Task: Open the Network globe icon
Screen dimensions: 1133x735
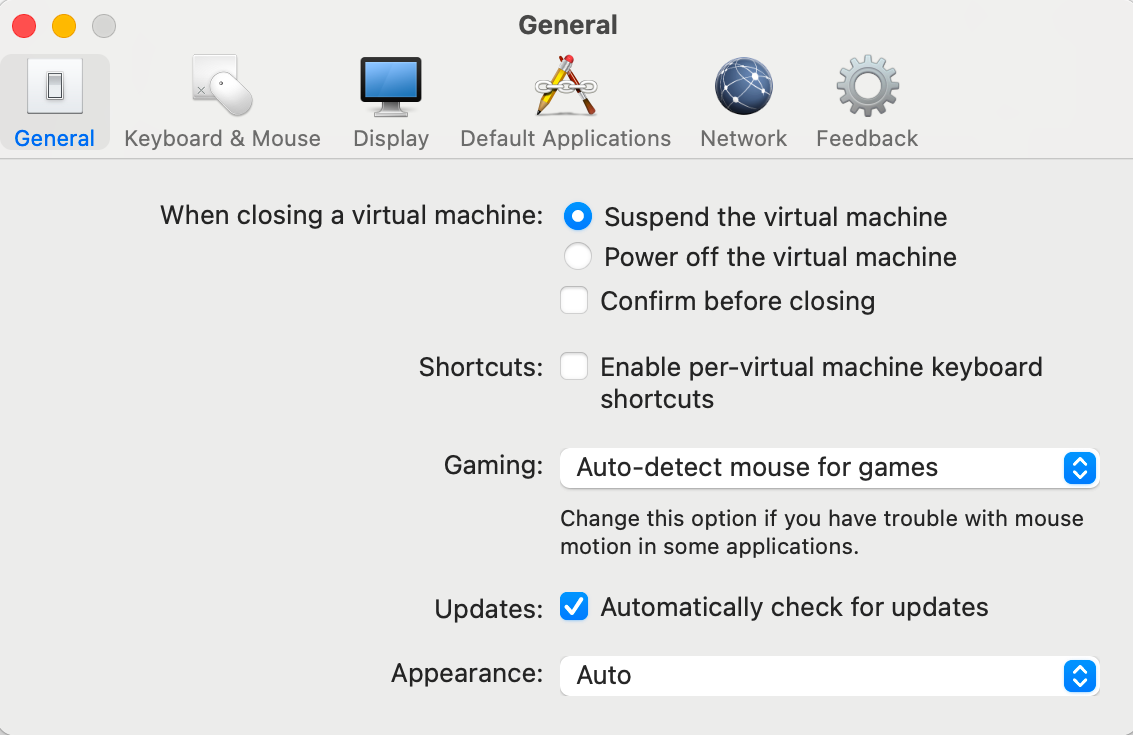Action: [x=744, y=86]
